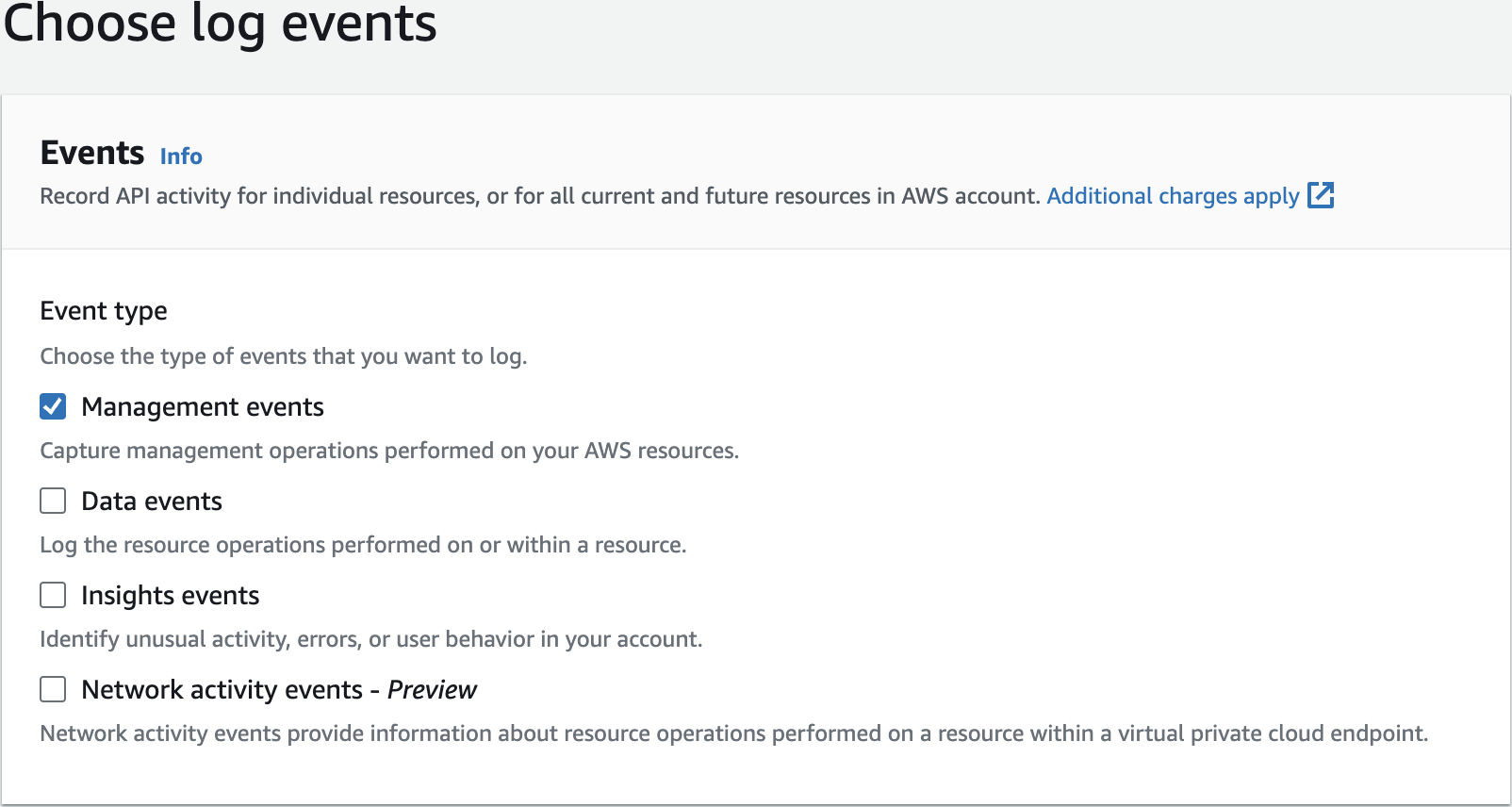The width and height of the screenshot is (1512, 807).
Task: Click the Events section heading
Action: click(92, 153)
